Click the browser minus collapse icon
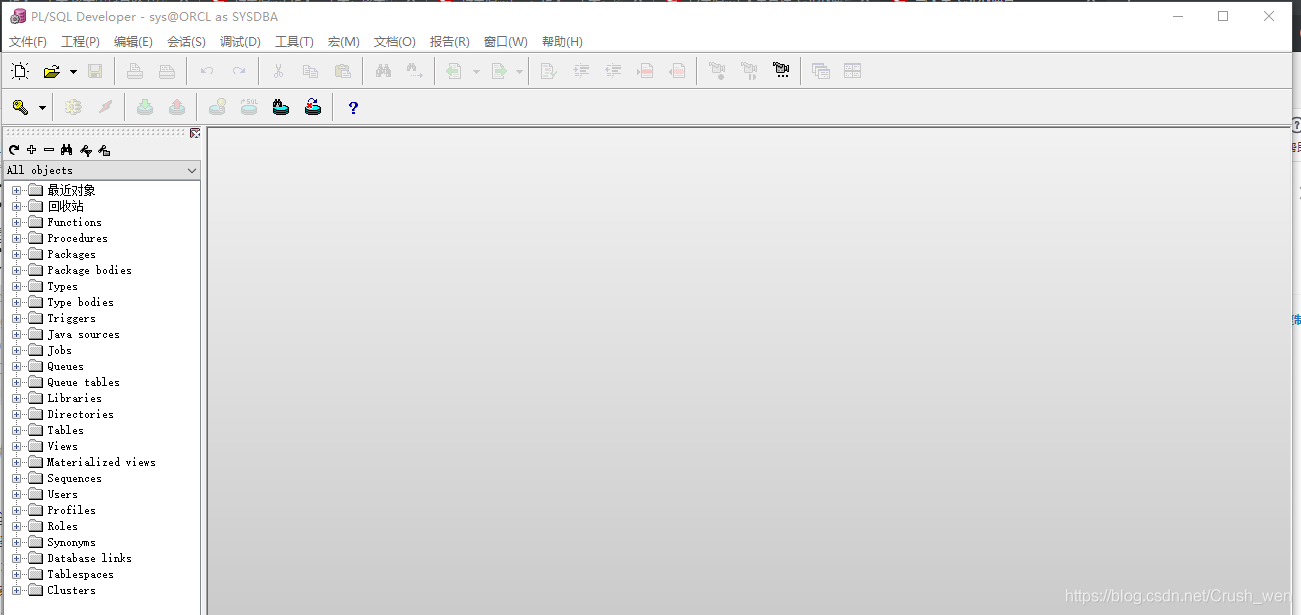The width and height of the screenshot is (1301, 615). 49,150
